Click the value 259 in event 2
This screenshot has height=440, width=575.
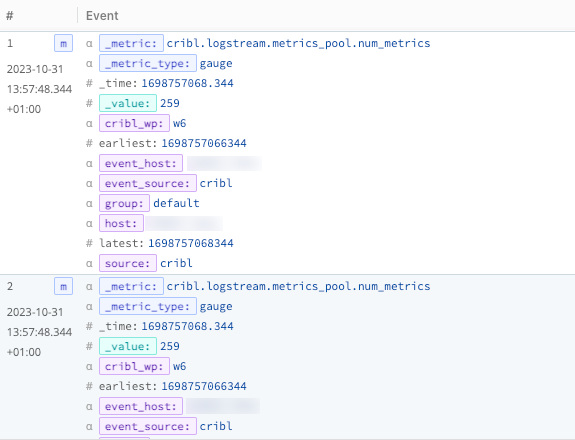pos(170,346)
